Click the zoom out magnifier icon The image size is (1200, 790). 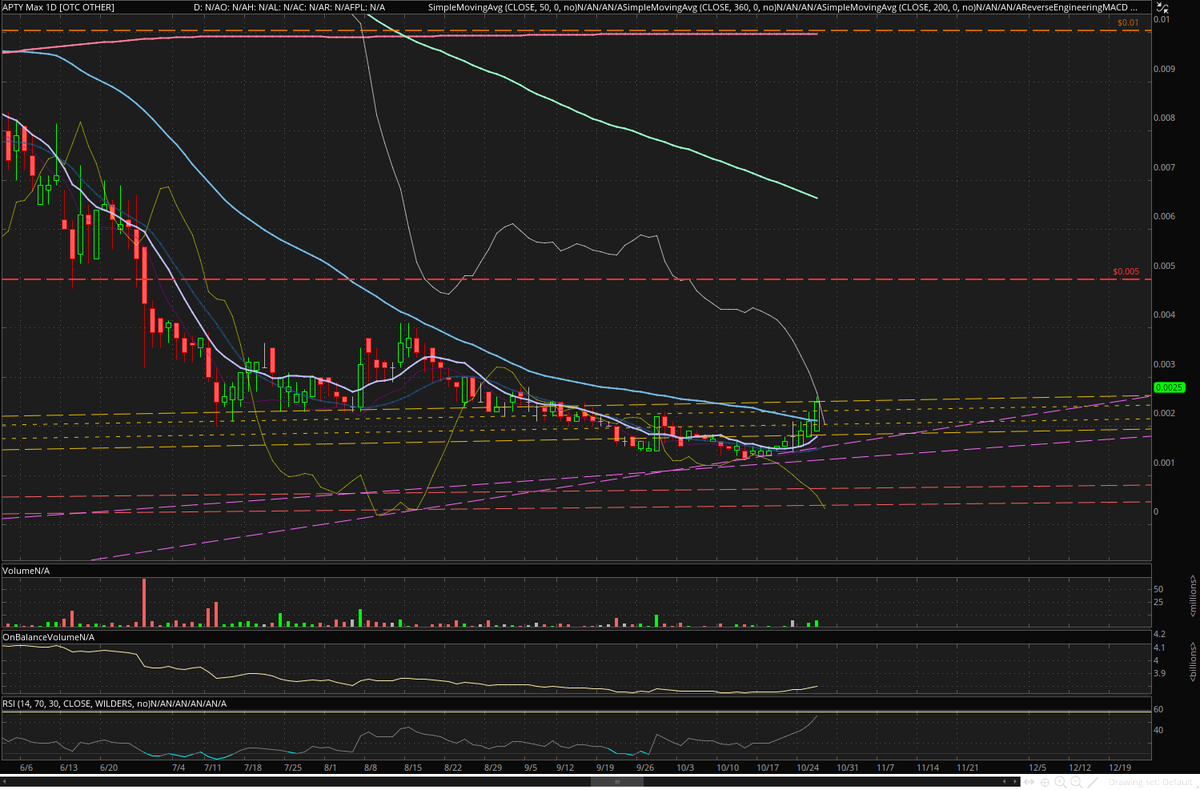pyautogui.click(x=1077, y=782)
